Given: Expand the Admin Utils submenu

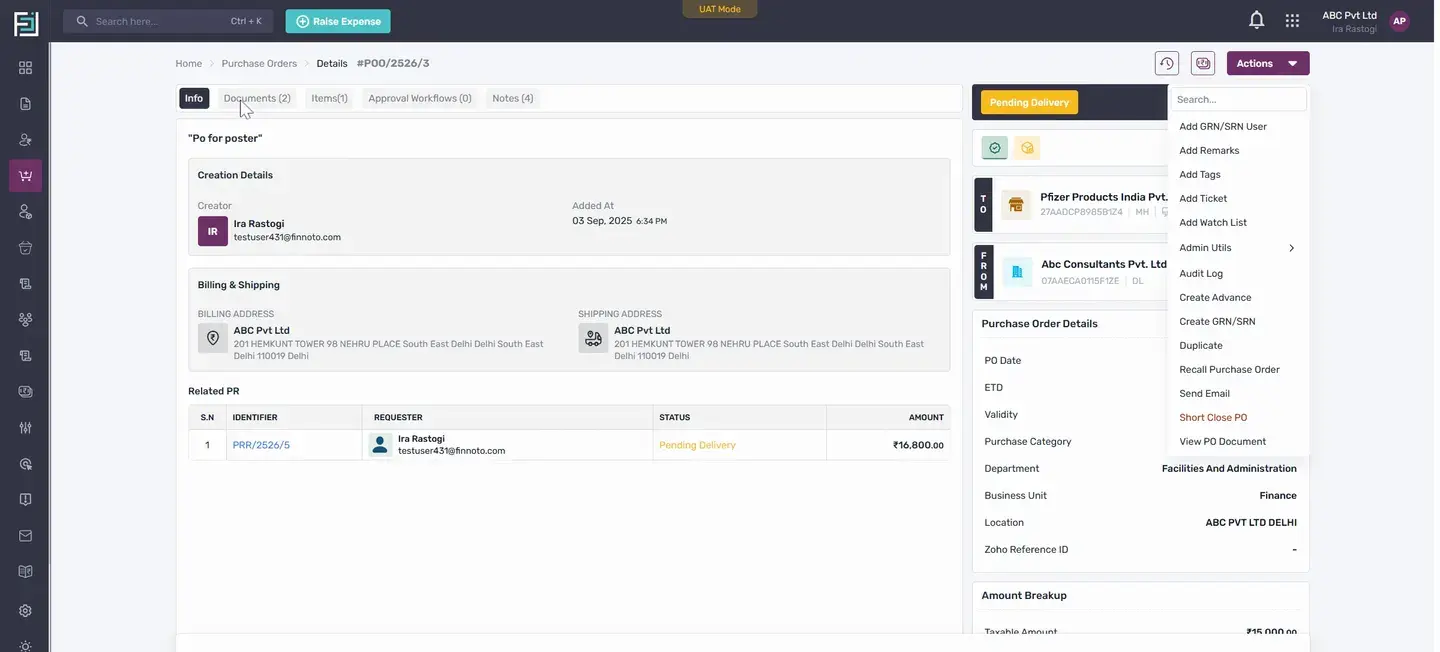Looking at the screenshot, I should pos(1238,248).
